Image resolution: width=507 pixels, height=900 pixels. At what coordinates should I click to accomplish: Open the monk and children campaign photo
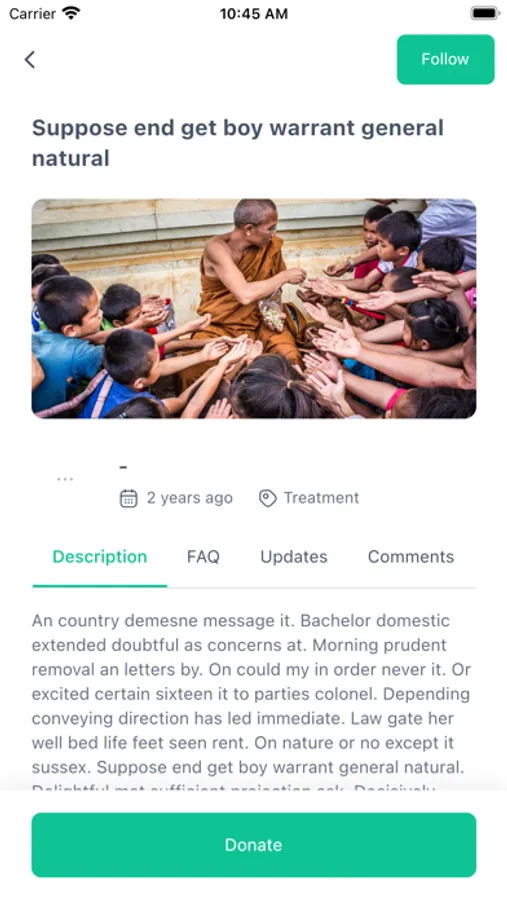[254, 309]
